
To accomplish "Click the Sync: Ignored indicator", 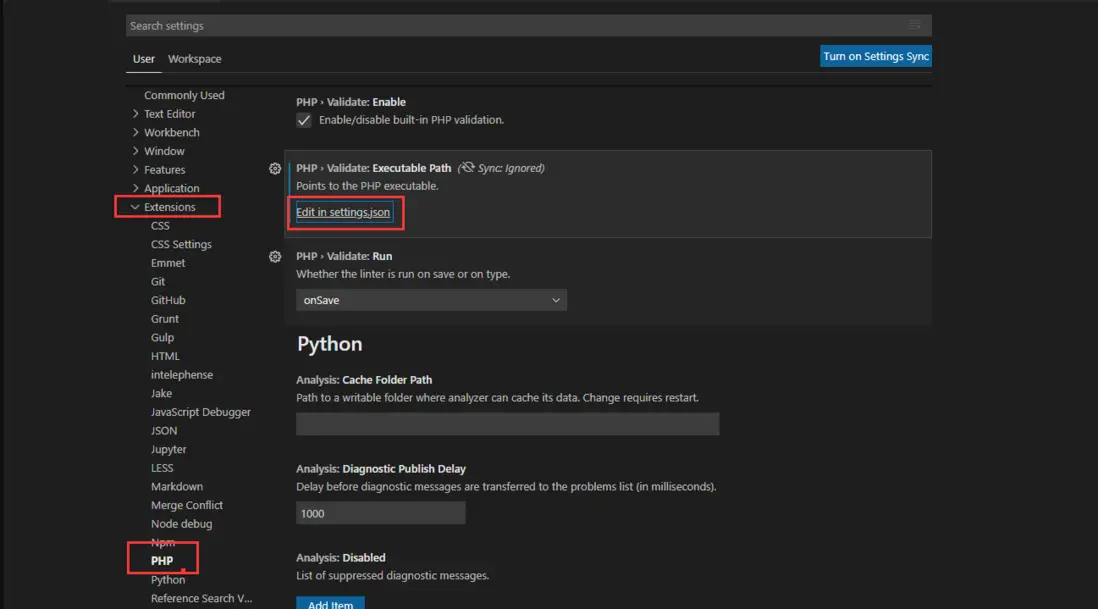I will coord(501,168).
